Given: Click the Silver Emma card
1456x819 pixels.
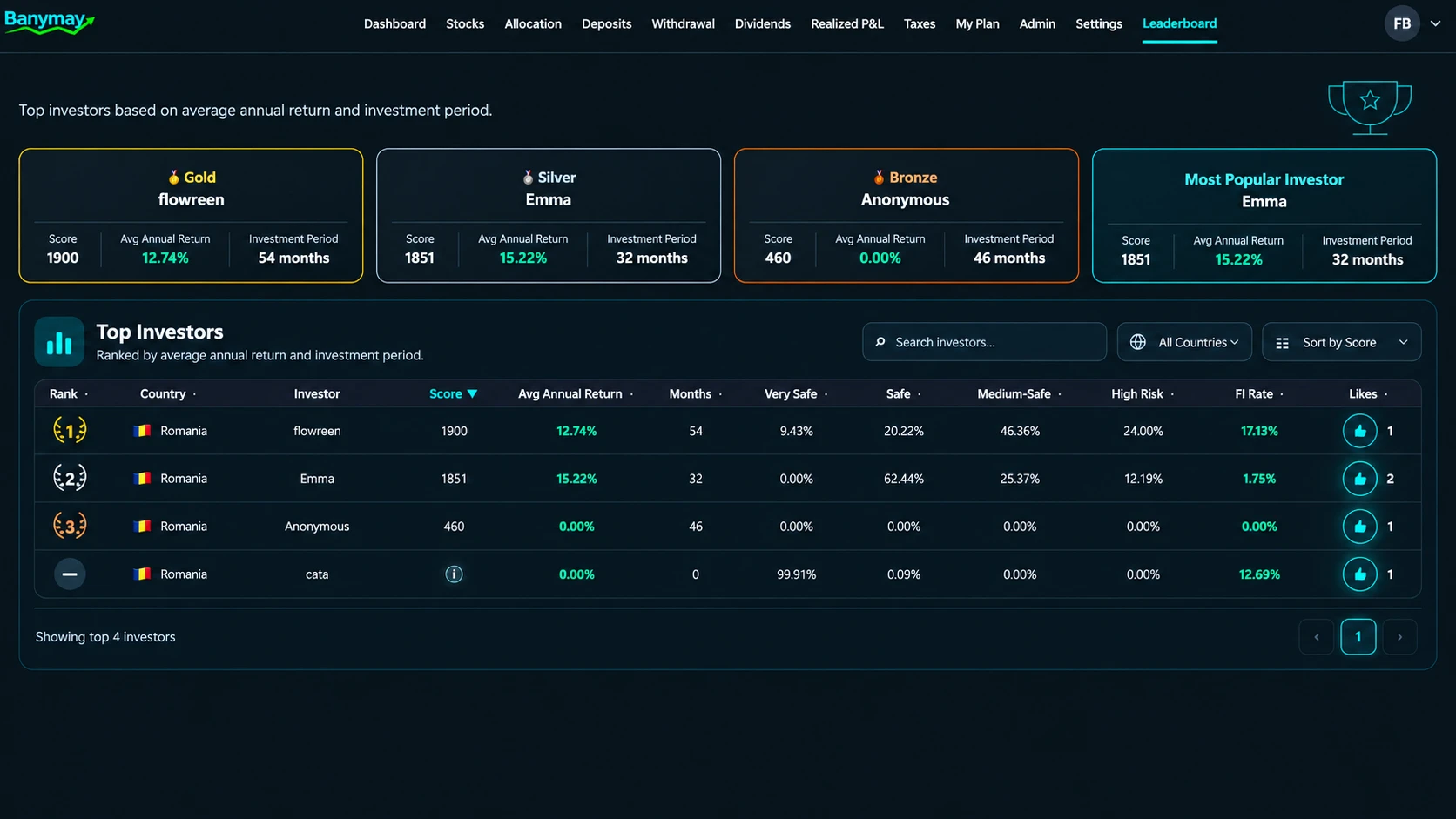Looking at the screenshot, I should click(x=549, y=215).
